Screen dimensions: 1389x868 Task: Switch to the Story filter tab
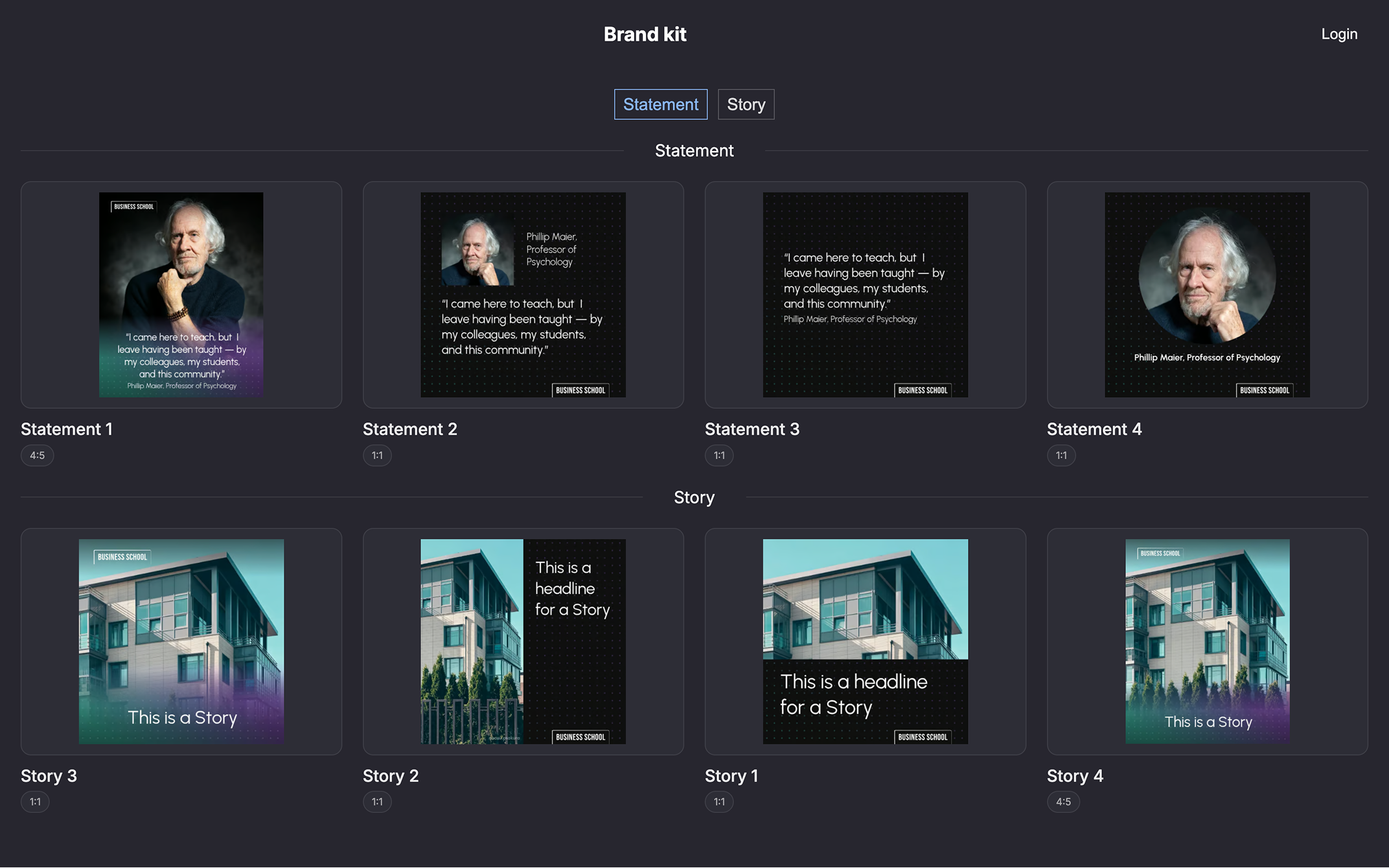[746, 104]
